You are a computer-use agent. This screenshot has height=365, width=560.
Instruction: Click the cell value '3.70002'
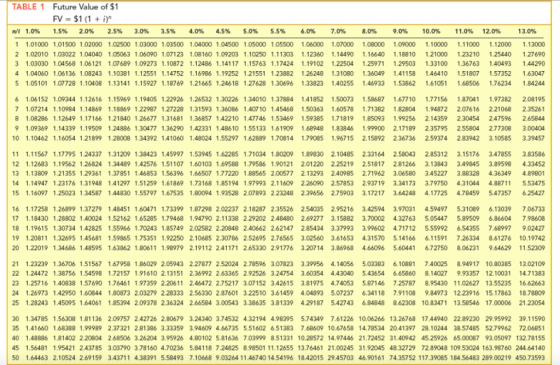pos(374,218)
